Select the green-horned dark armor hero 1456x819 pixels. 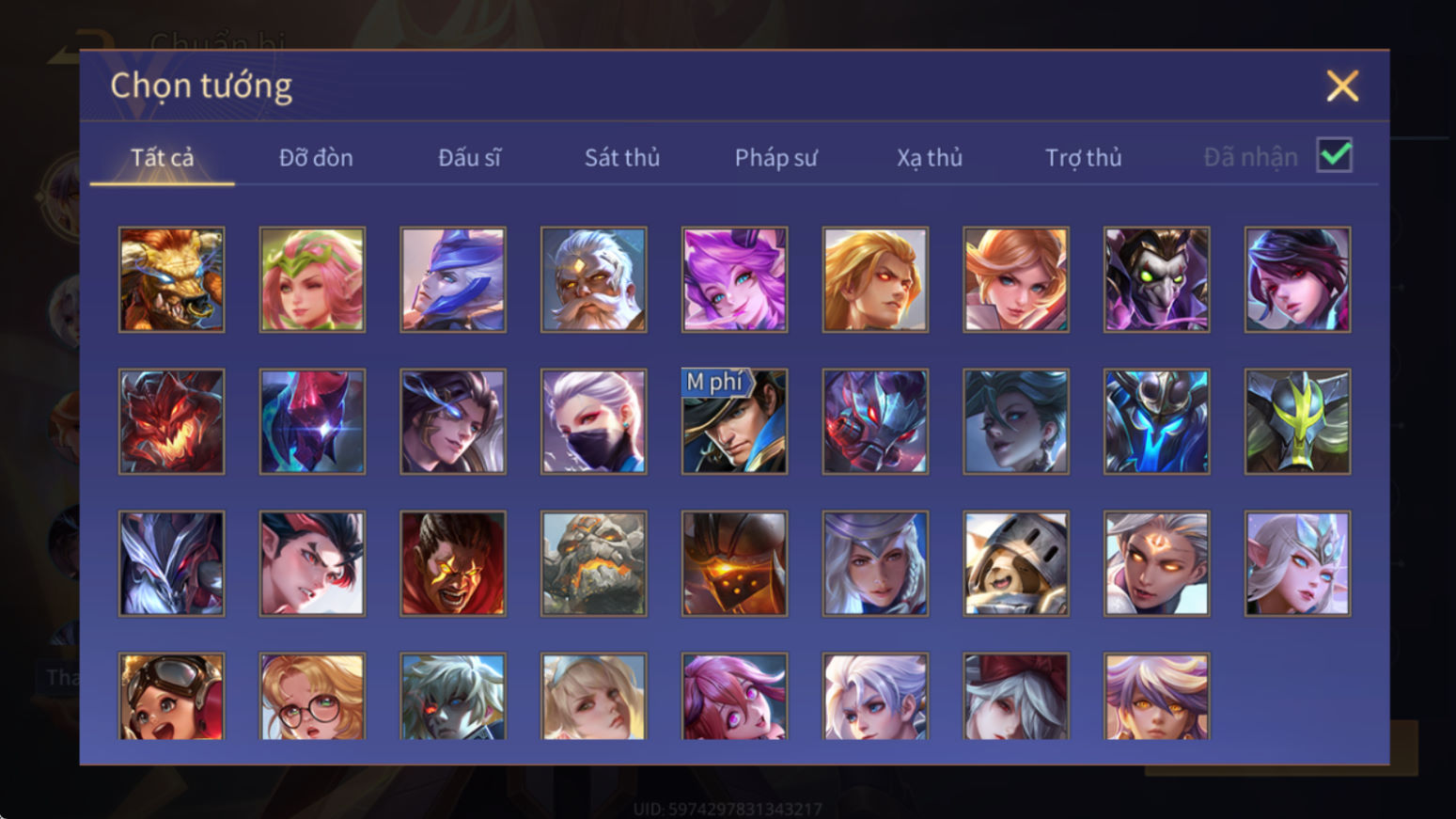coord(1297,421)
